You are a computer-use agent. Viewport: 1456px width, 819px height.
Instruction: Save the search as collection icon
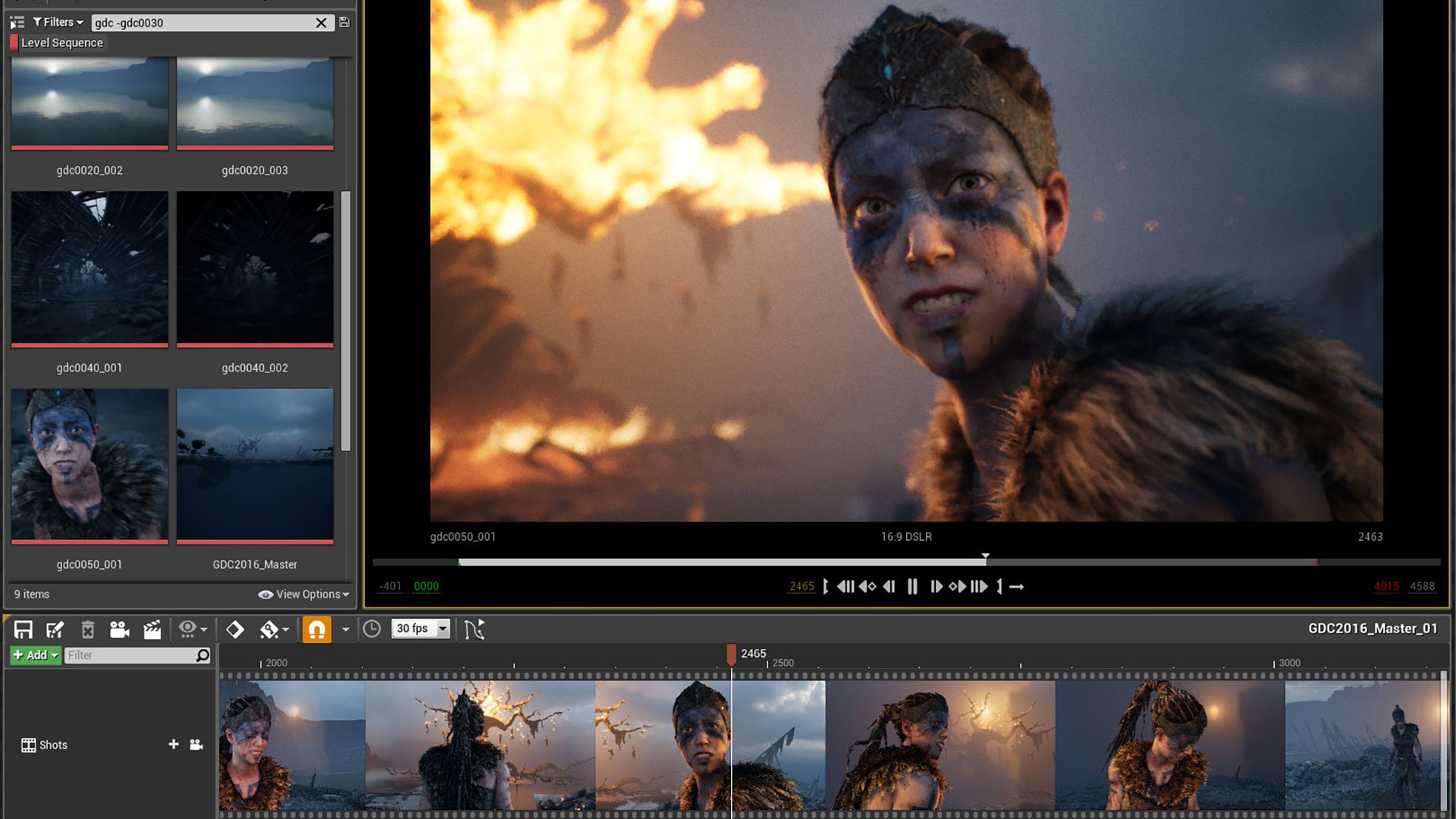(x=344, y=23)
